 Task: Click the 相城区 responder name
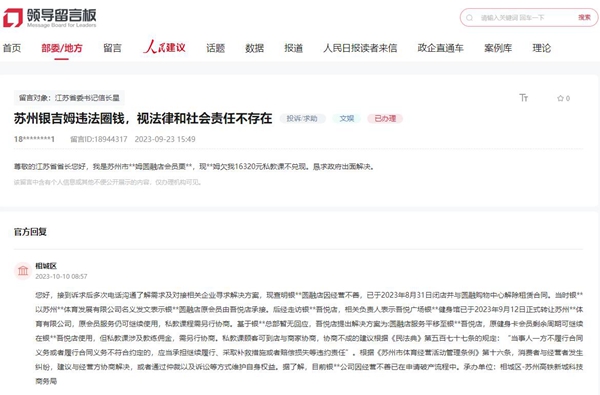coord(46,266)
